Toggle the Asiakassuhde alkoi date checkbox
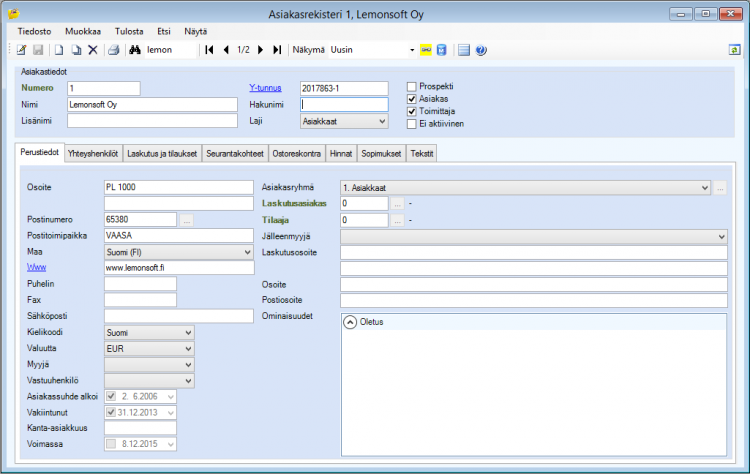Viewport: 750px width, 474px height. click(111, 396)
